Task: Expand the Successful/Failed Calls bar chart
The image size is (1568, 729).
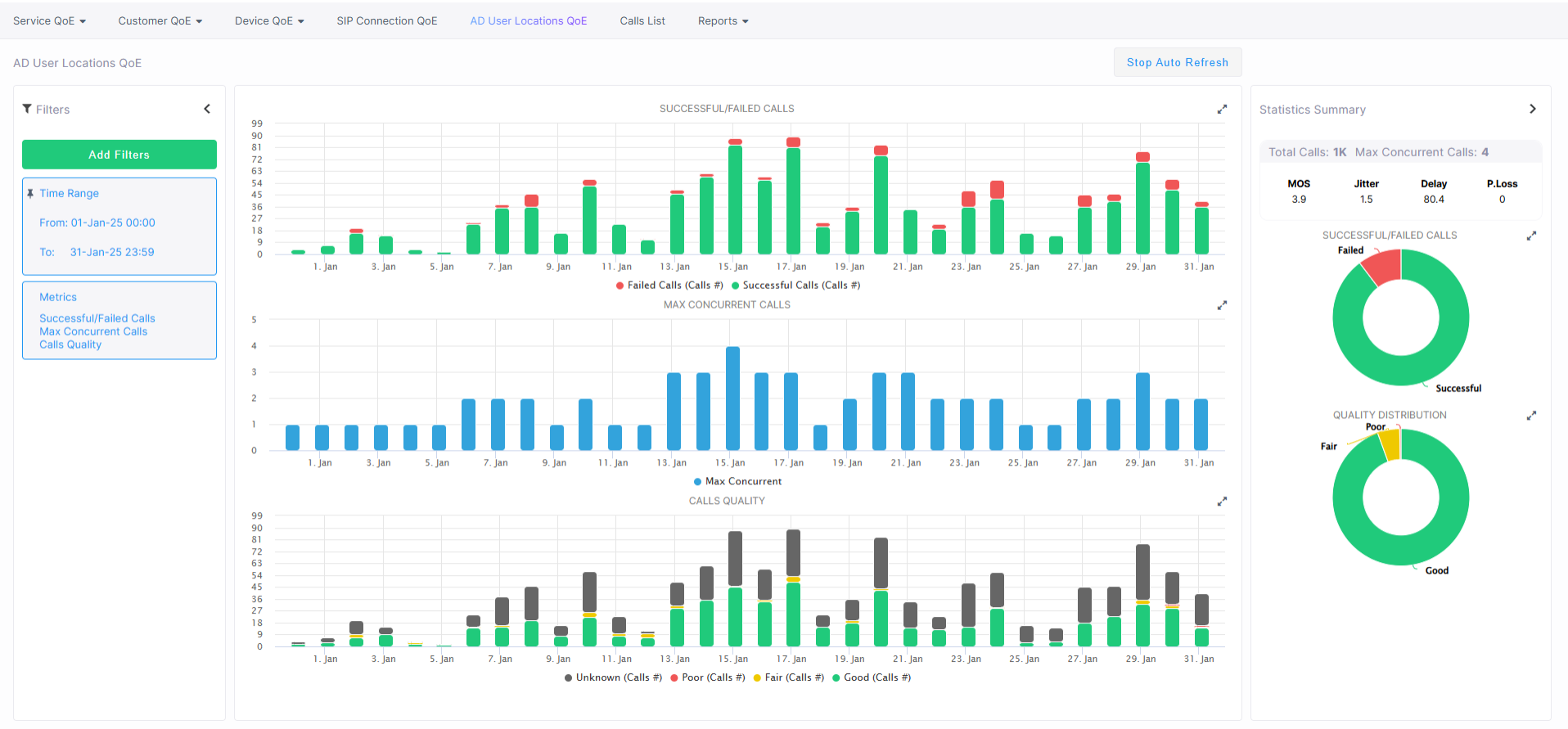Action: coord(1222,109)
